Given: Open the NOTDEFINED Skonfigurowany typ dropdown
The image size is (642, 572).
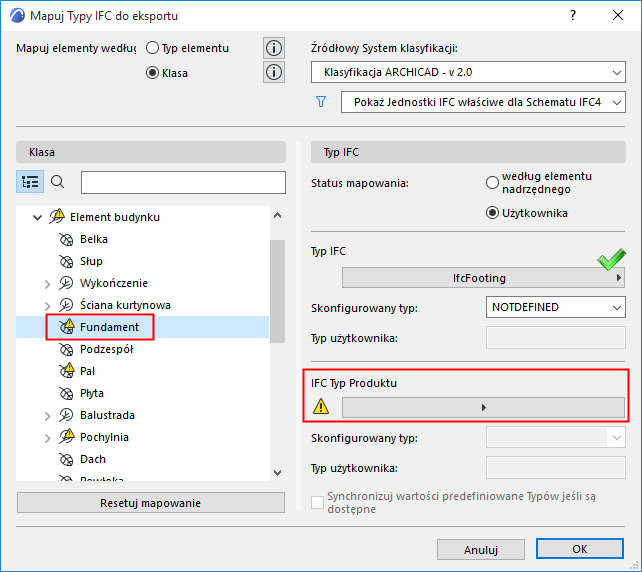Looking at the screenshot, I should (556, 307).
